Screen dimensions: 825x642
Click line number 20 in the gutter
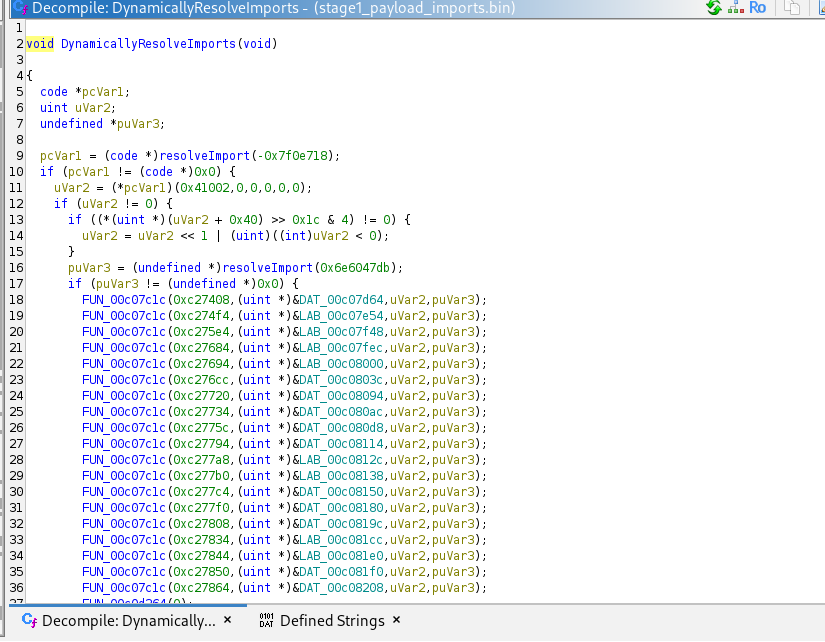(x=16, y=332)
